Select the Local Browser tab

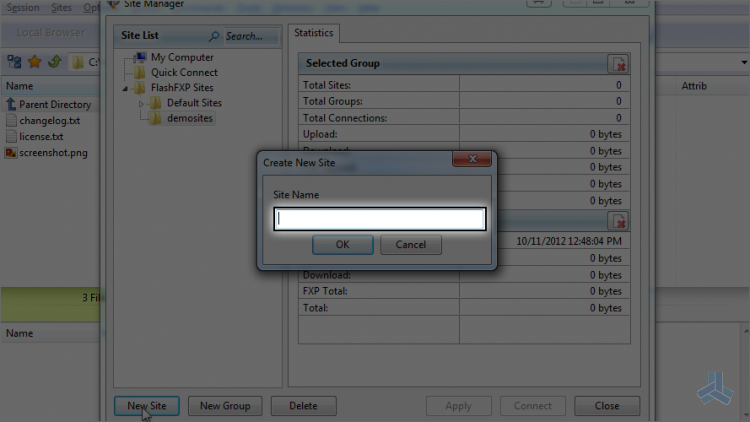(x=51, y=33)
